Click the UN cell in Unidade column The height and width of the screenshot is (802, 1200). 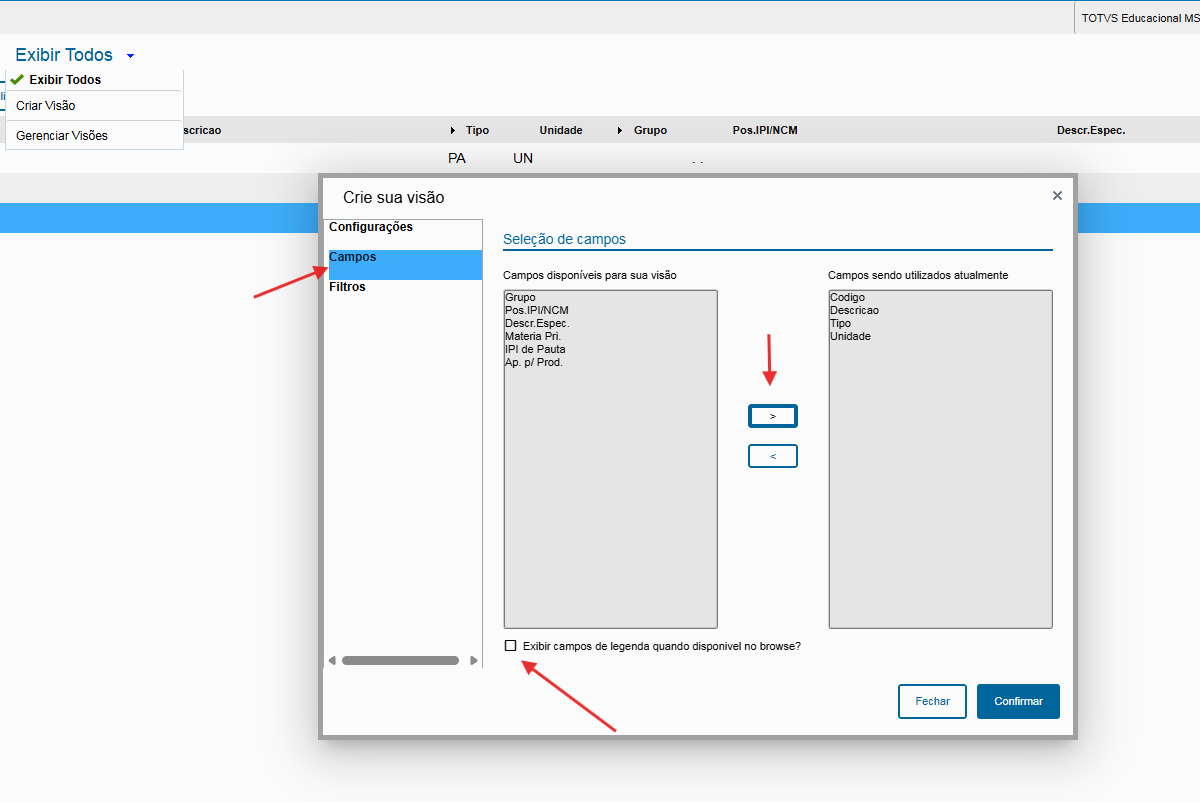click(x=523, y=158)
